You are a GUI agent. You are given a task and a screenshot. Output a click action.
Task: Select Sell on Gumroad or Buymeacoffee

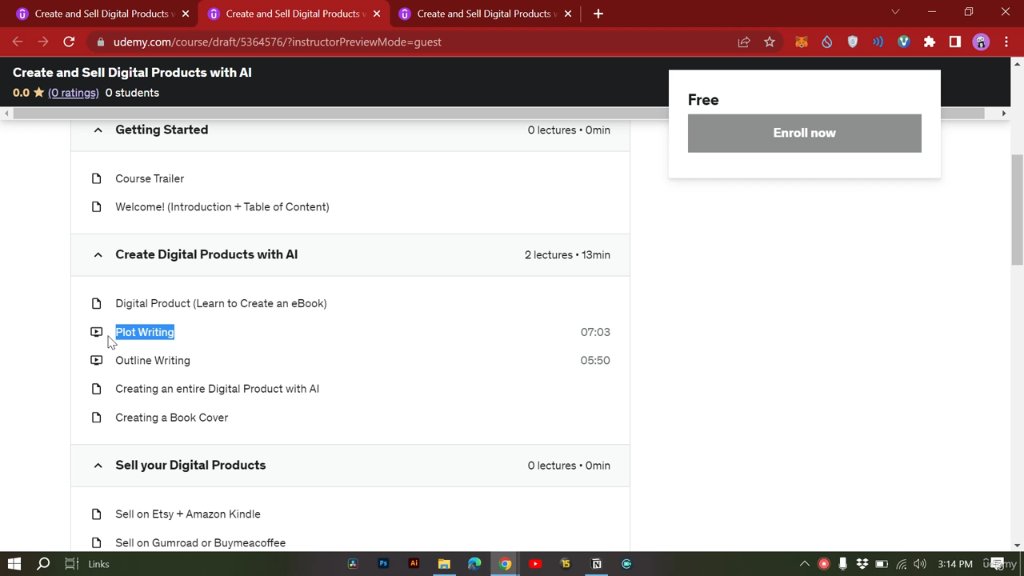[200, 543]
